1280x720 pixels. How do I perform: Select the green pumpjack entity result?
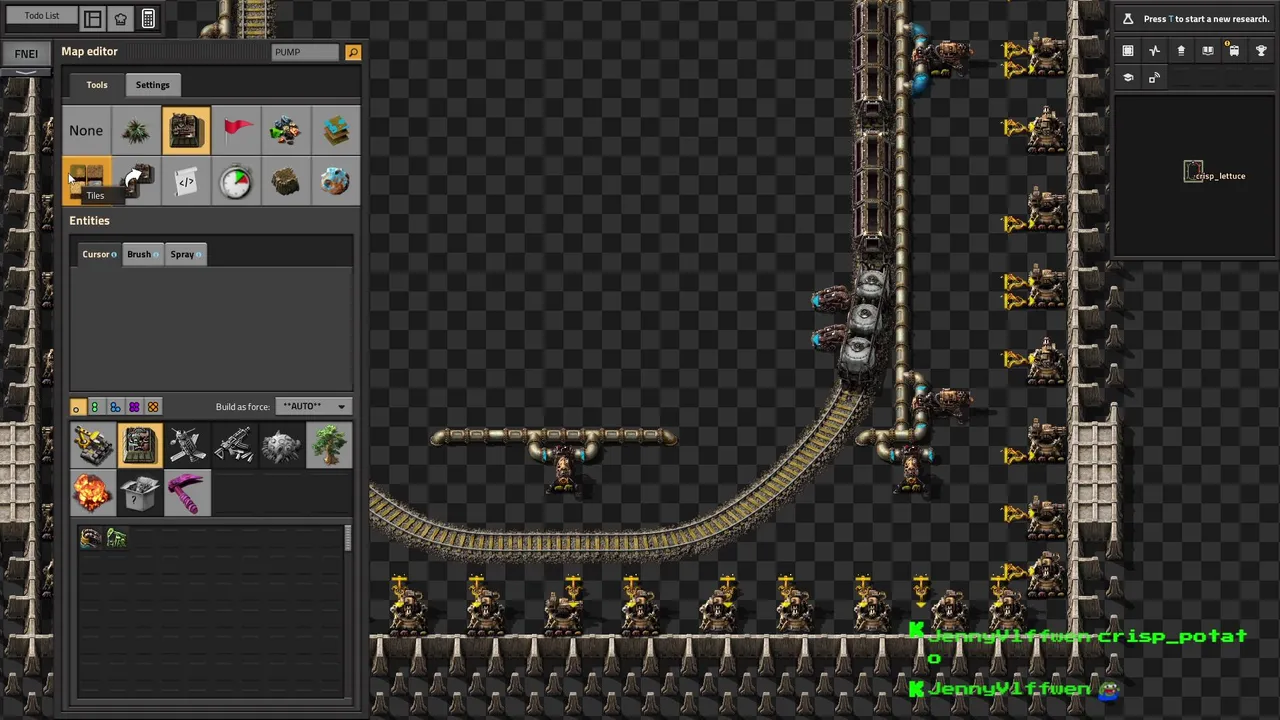116,539
